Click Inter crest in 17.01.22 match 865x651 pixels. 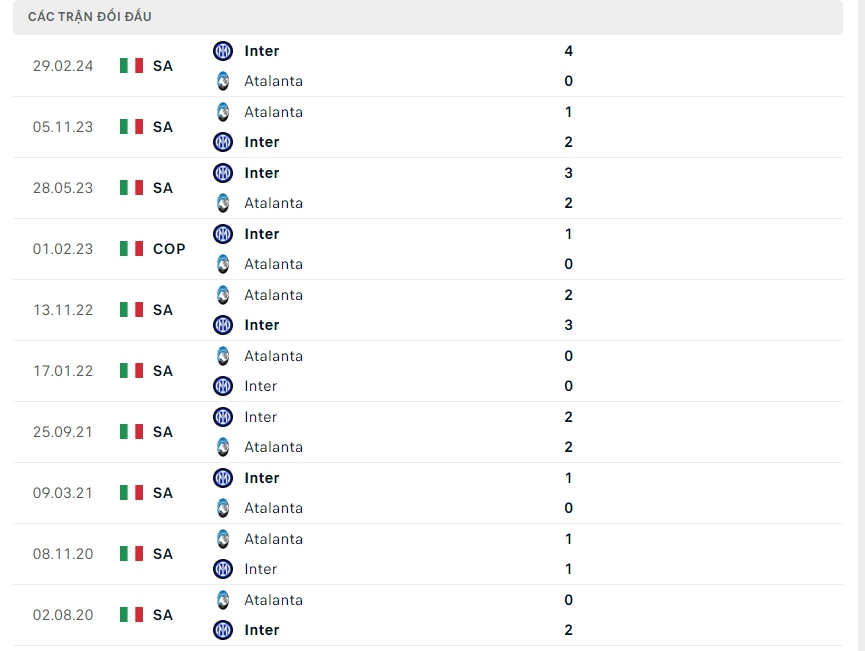point(223,386)
